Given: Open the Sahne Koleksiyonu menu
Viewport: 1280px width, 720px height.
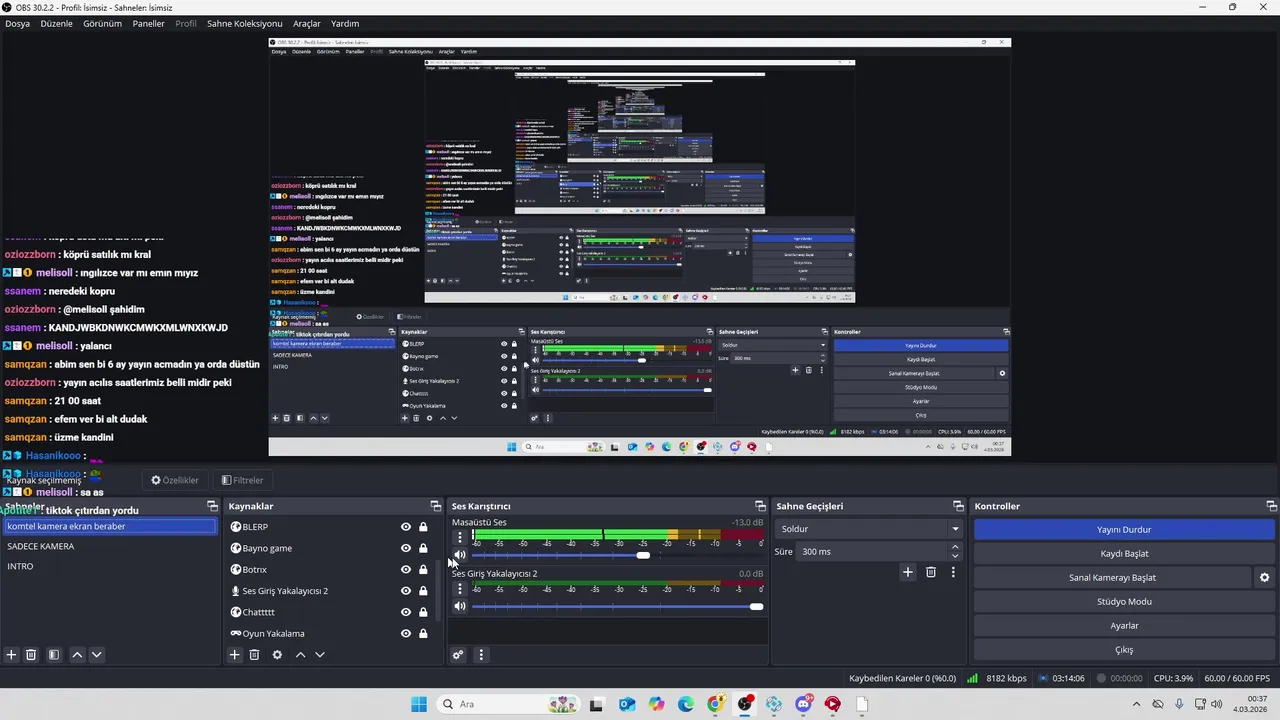Looking at the screenshot, I should [x=244, y=23].
